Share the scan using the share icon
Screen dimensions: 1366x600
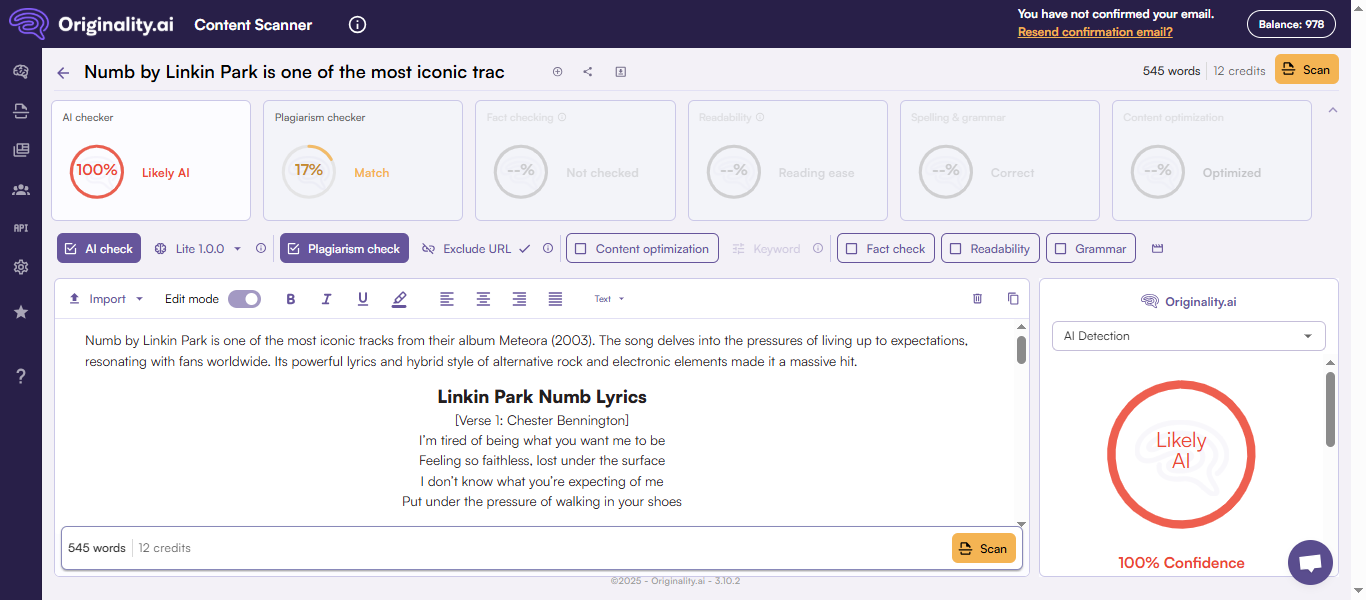pos(588,71)
